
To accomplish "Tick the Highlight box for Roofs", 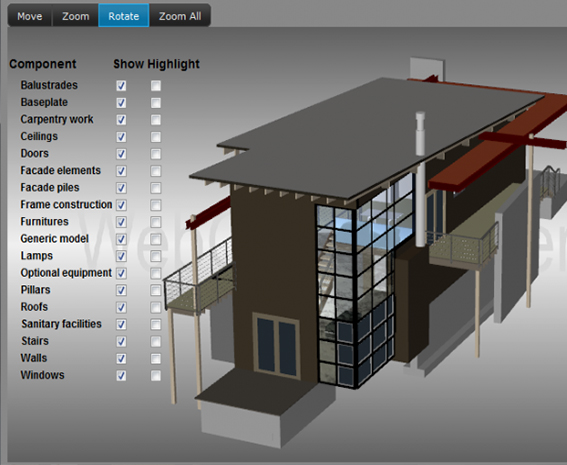I will (x=156, y=307).
